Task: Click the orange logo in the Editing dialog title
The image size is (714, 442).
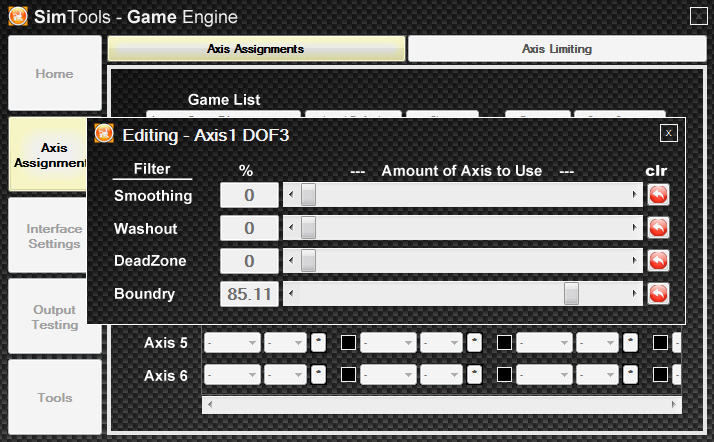Action: [104, 134]
